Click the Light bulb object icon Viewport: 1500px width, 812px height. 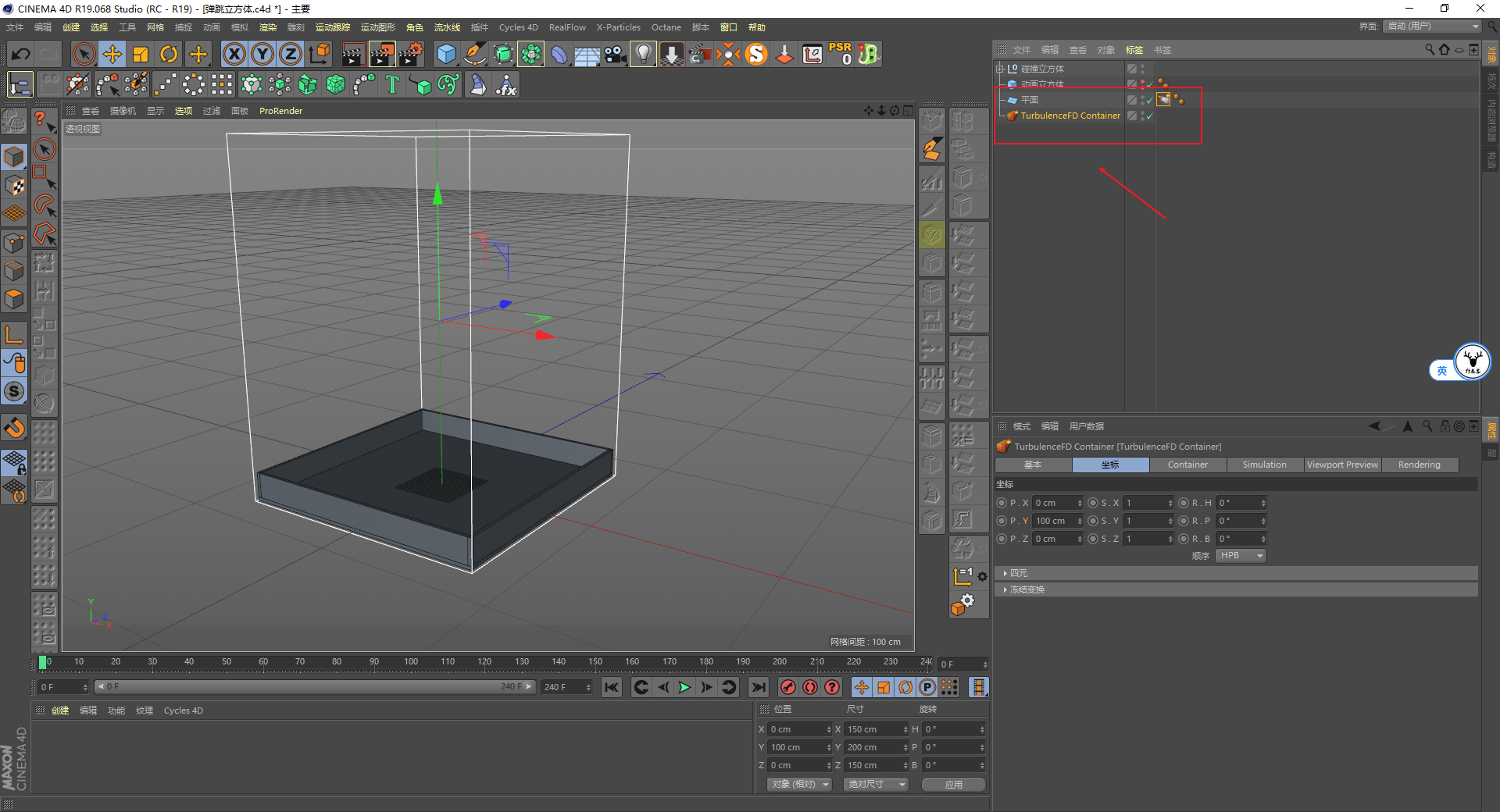642,54
